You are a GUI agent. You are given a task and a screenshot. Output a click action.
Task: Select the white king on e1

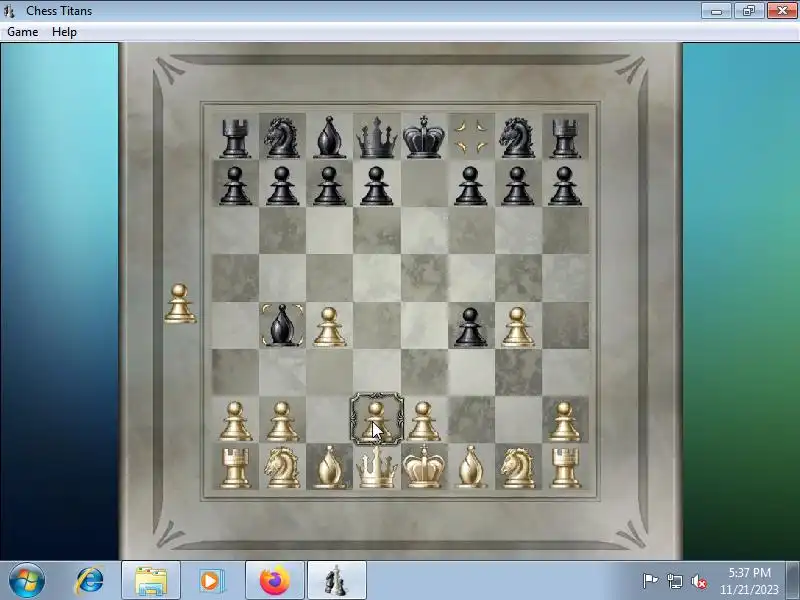click(423, 467)
